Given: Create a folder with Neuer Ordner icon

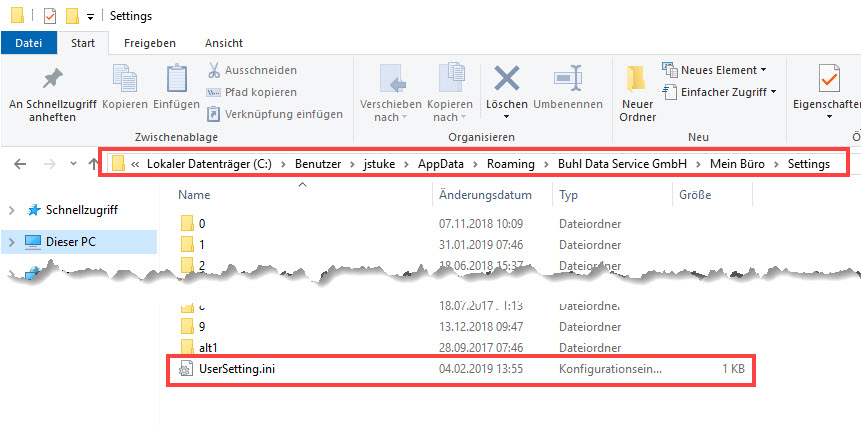Looking at the screenshot, I should 637,80.
